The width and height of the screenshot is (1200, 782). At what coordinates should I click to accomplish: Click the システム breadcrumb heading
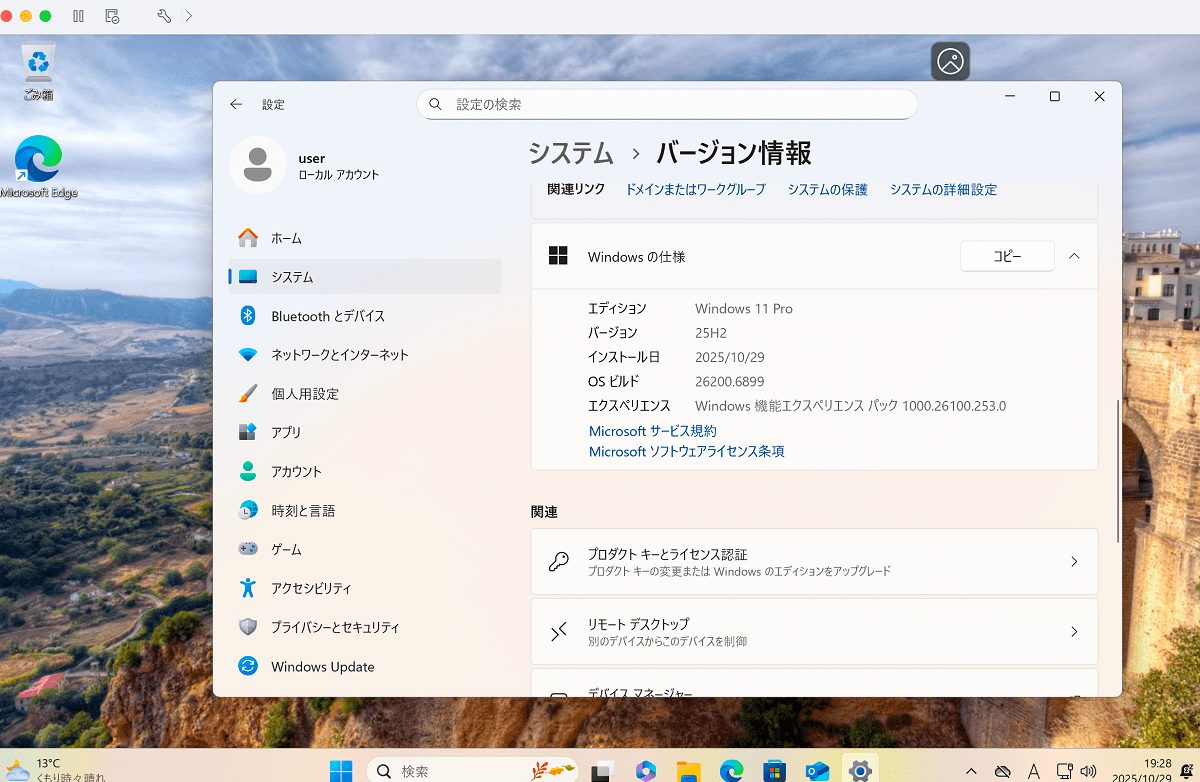tap(571, 153)
